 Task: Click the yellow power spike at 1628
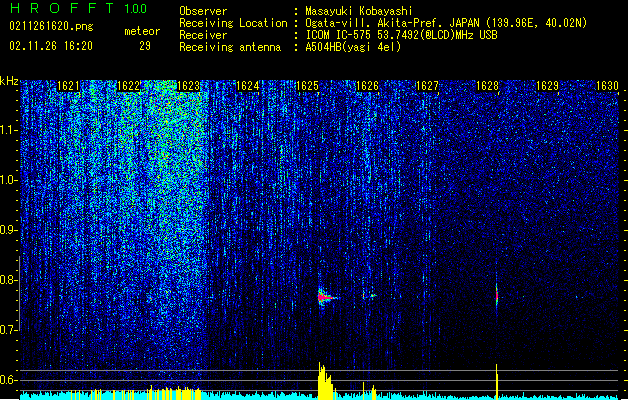(497, 382)
